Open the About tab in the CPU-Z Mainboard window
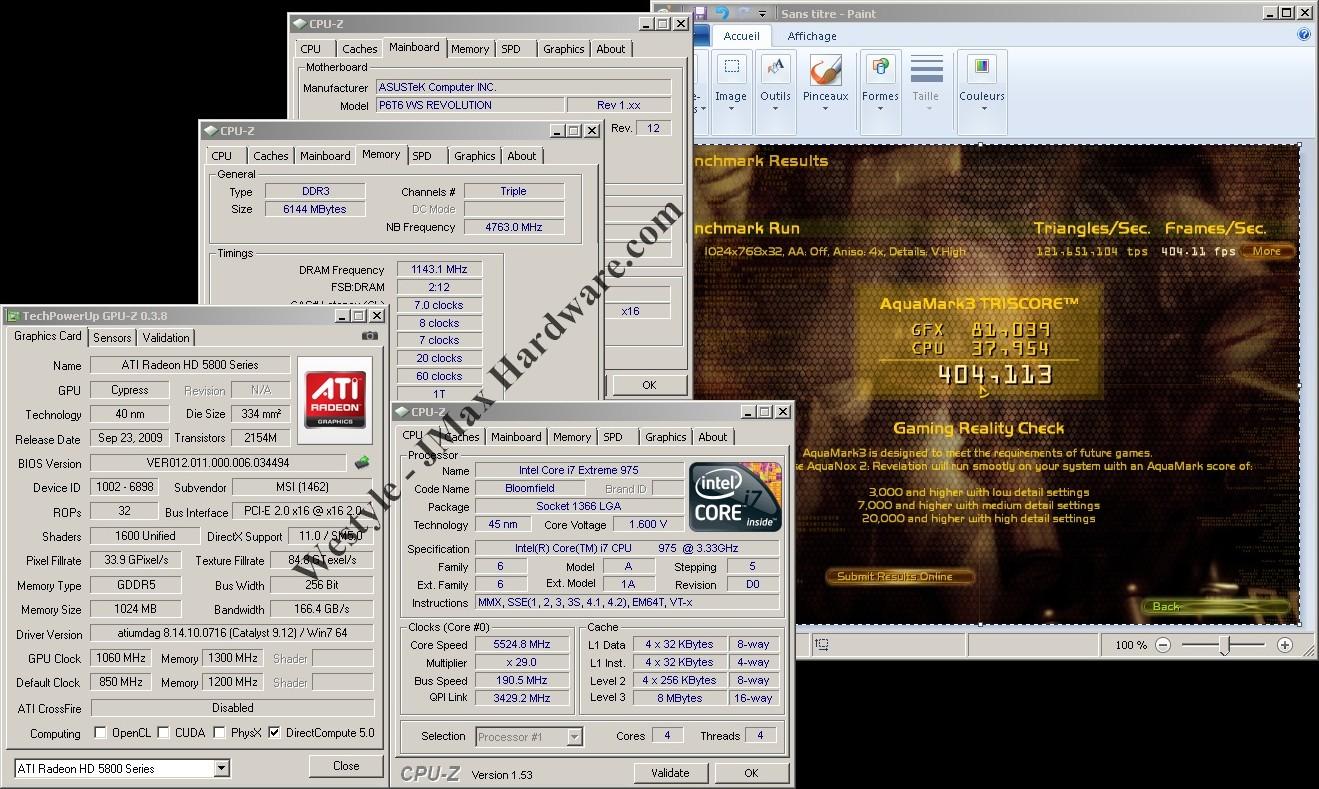Screen dimensions: 1319x789 (611, 49)
